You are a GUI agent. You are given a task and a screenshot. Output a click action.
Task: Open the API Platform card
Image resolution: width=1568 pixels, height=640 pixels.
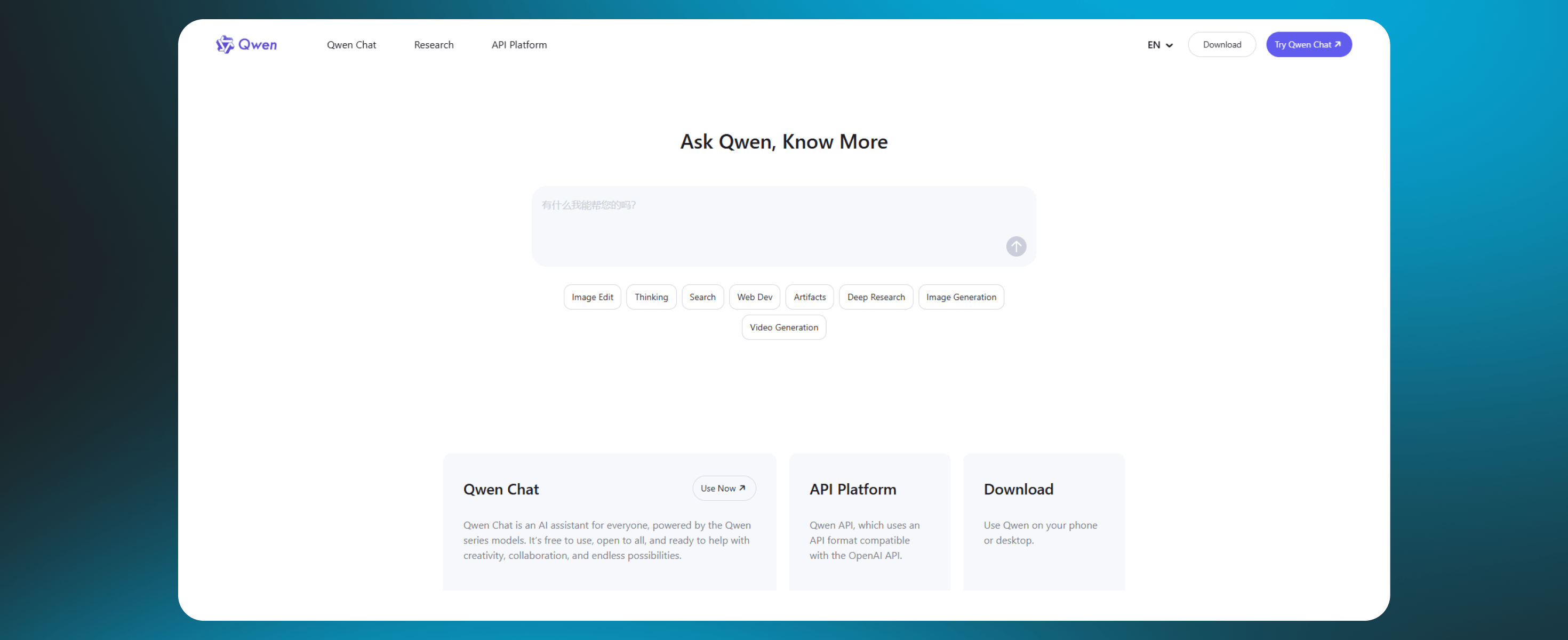[869, 521]
